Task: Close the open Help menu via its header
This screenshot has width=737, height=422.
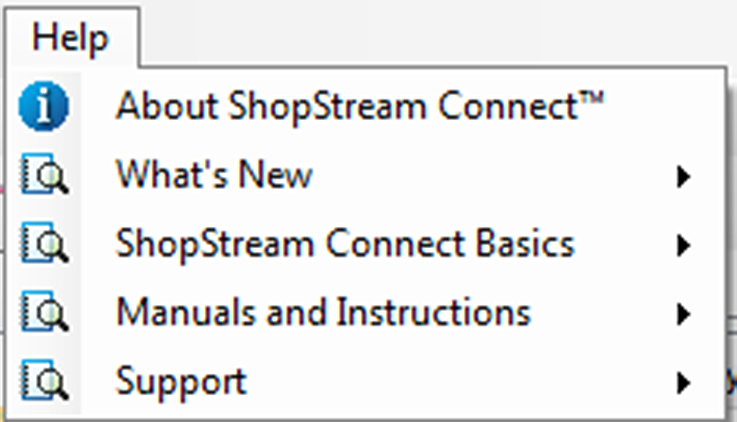Action: pos(70,38)
